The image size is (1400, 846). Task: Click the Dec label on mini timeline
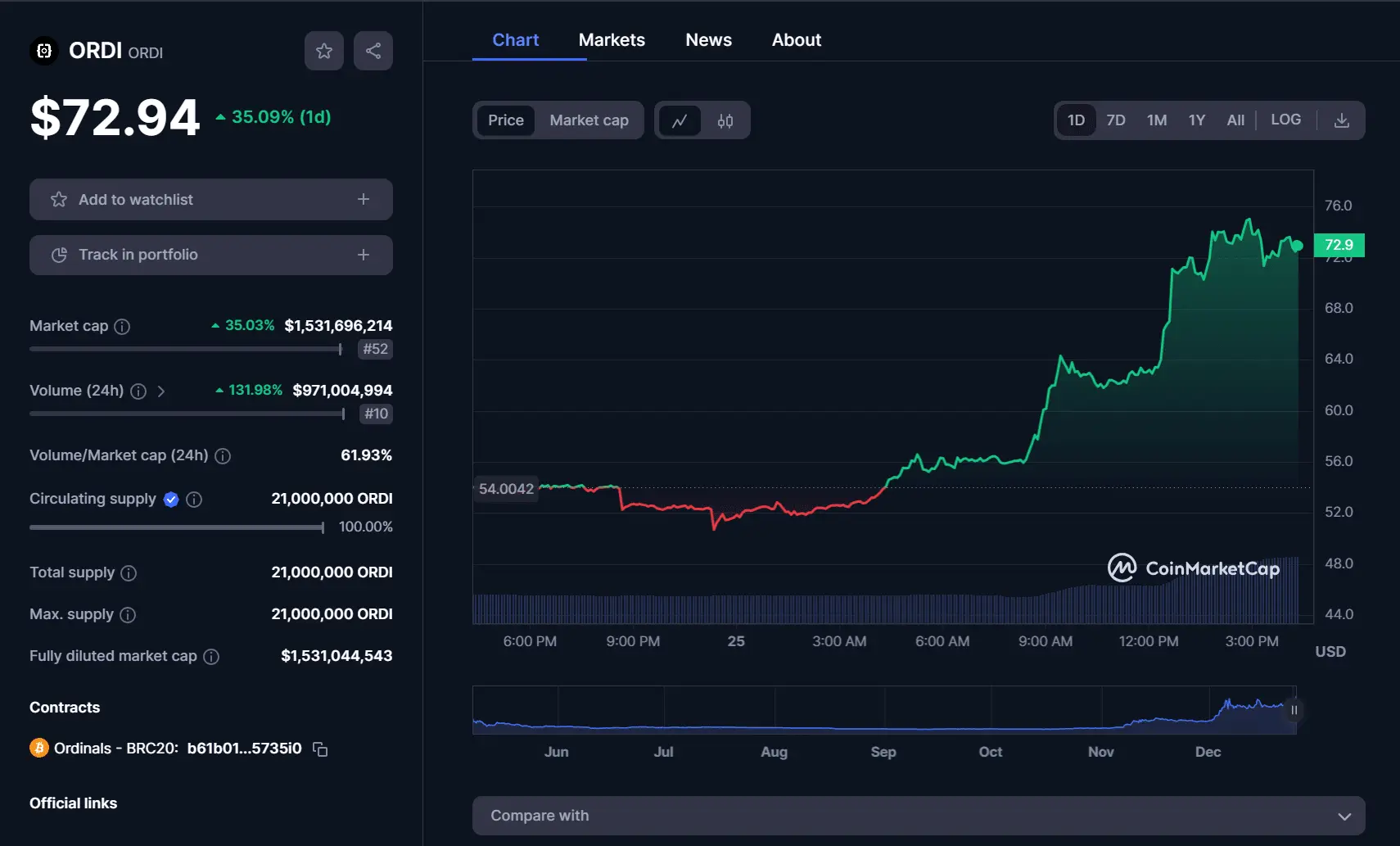click(1208, 752)
